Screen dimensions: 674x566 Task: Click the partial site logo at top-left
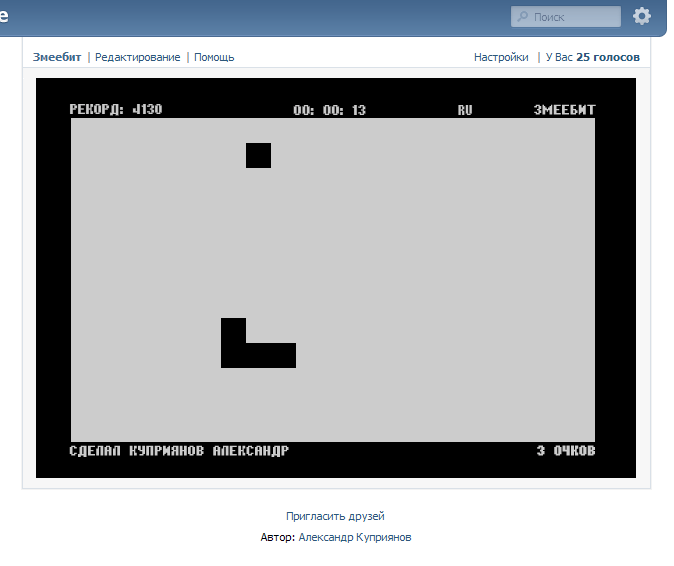[x=5, y=16]
